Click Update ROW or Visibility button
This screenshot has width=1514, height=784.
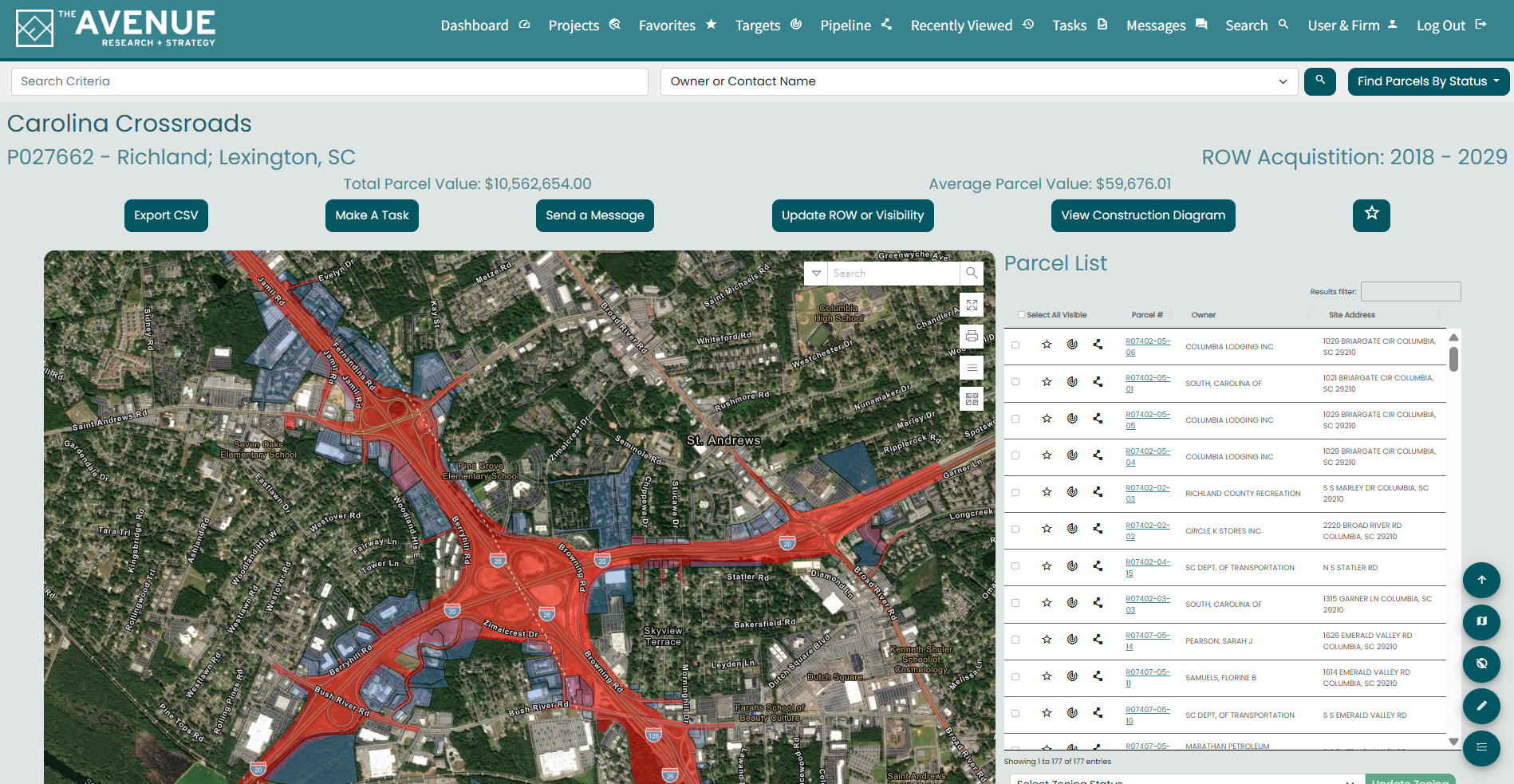(x=853, y=215)
